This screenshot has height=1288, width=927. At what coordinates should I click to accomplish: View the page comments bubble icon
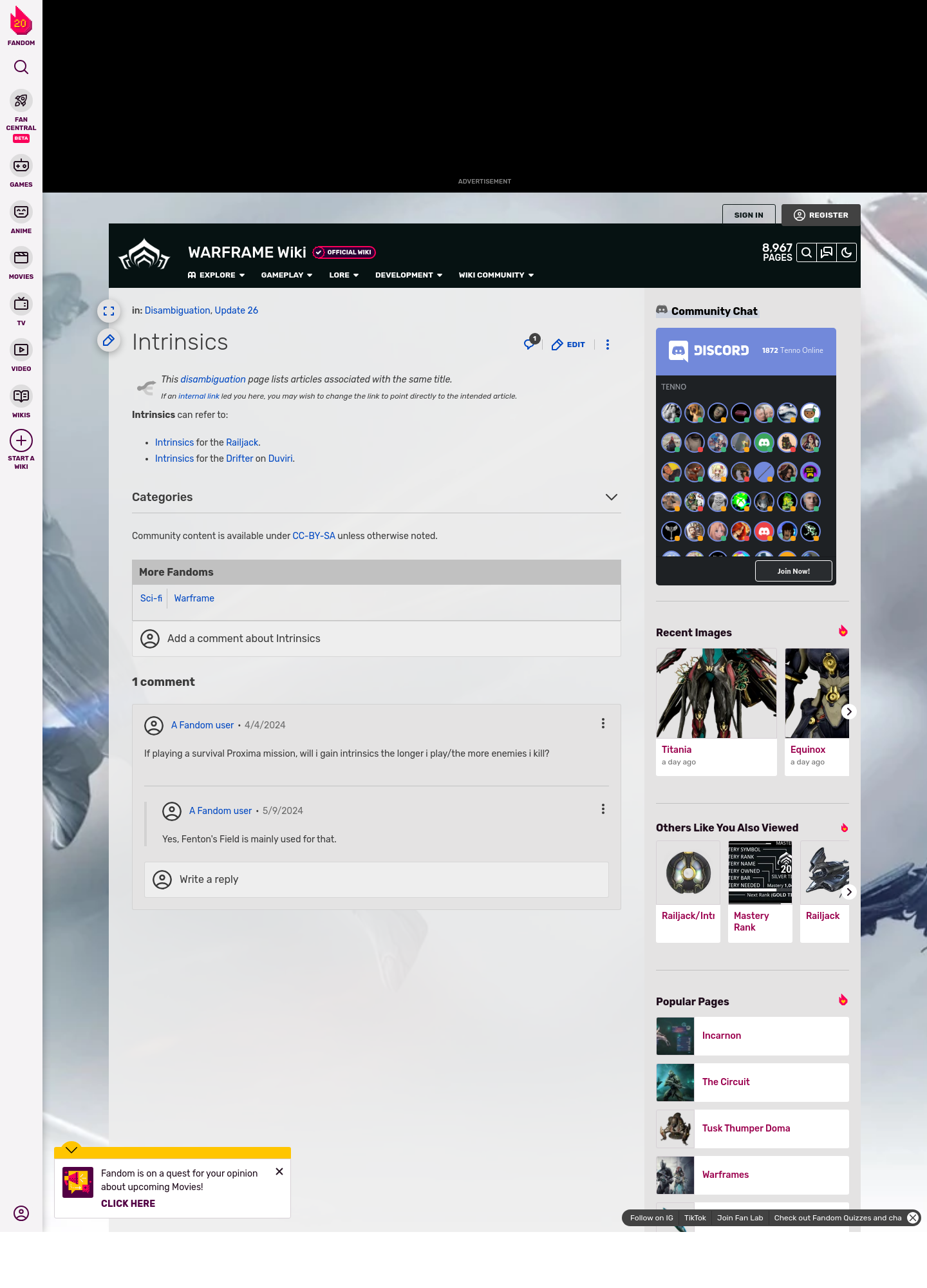pyautogui.click(x=530, y=344)
